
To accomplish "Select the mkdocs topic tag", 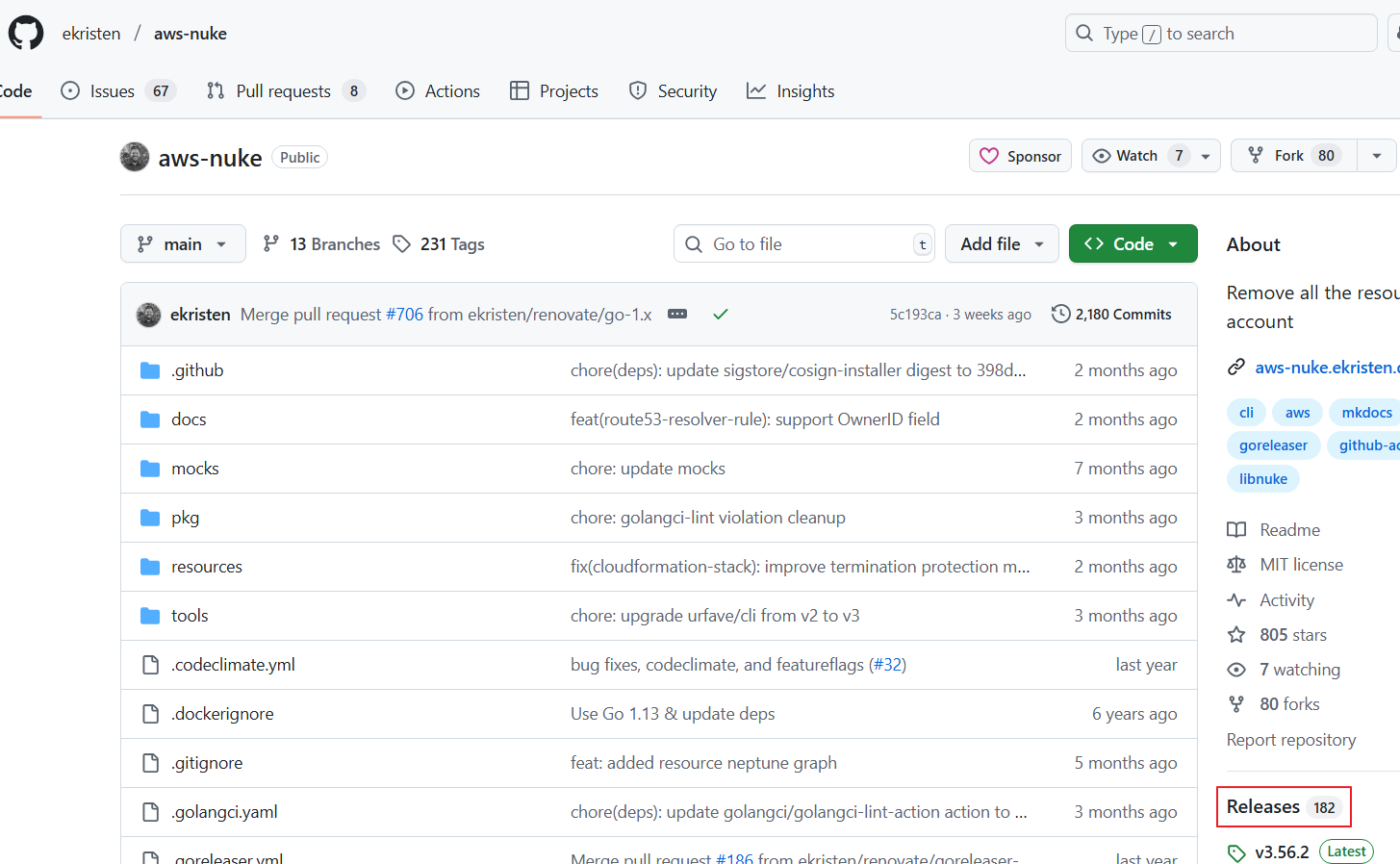I will pos(1365,413).
